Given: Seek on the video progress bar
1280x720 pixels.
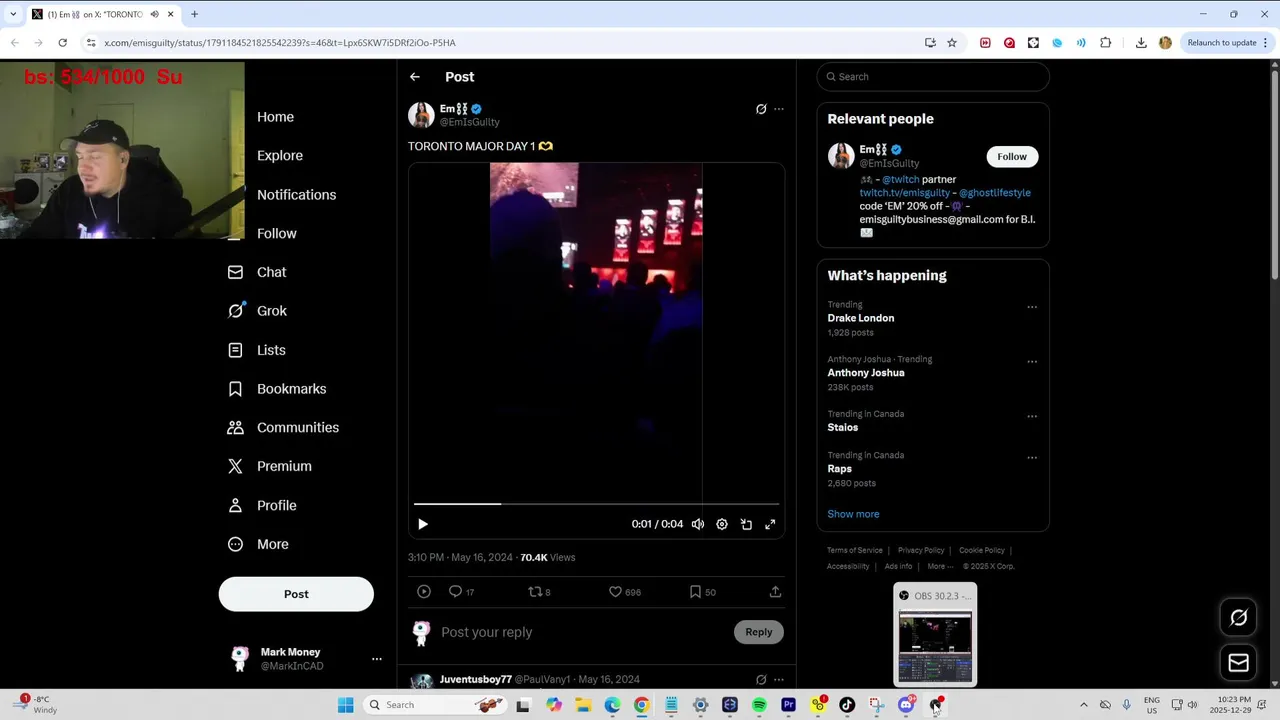Looking at the screenshot, I should coord(596,504).
